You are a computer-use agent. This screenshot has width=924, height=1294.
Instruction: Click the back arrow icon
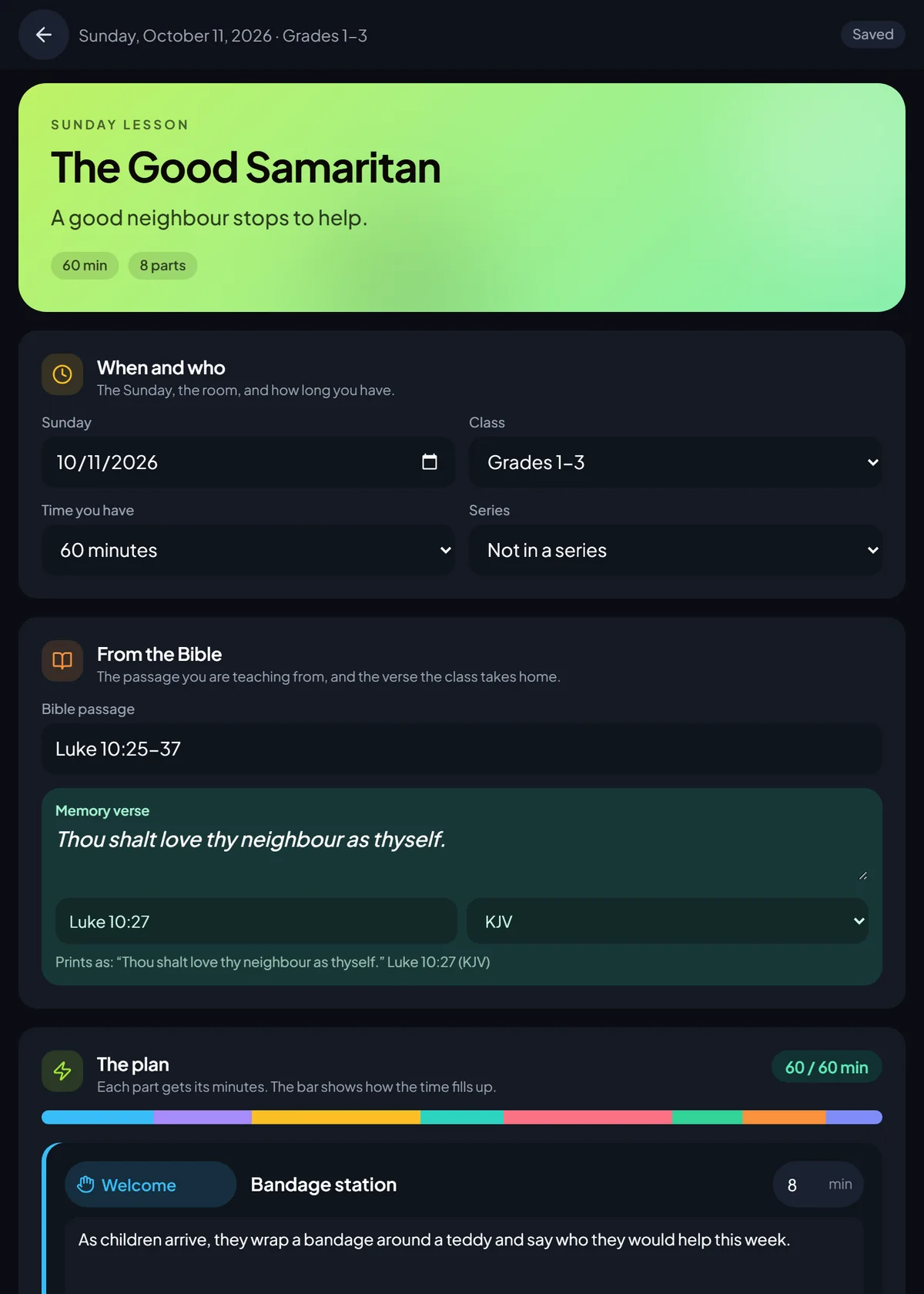(44, 35)
